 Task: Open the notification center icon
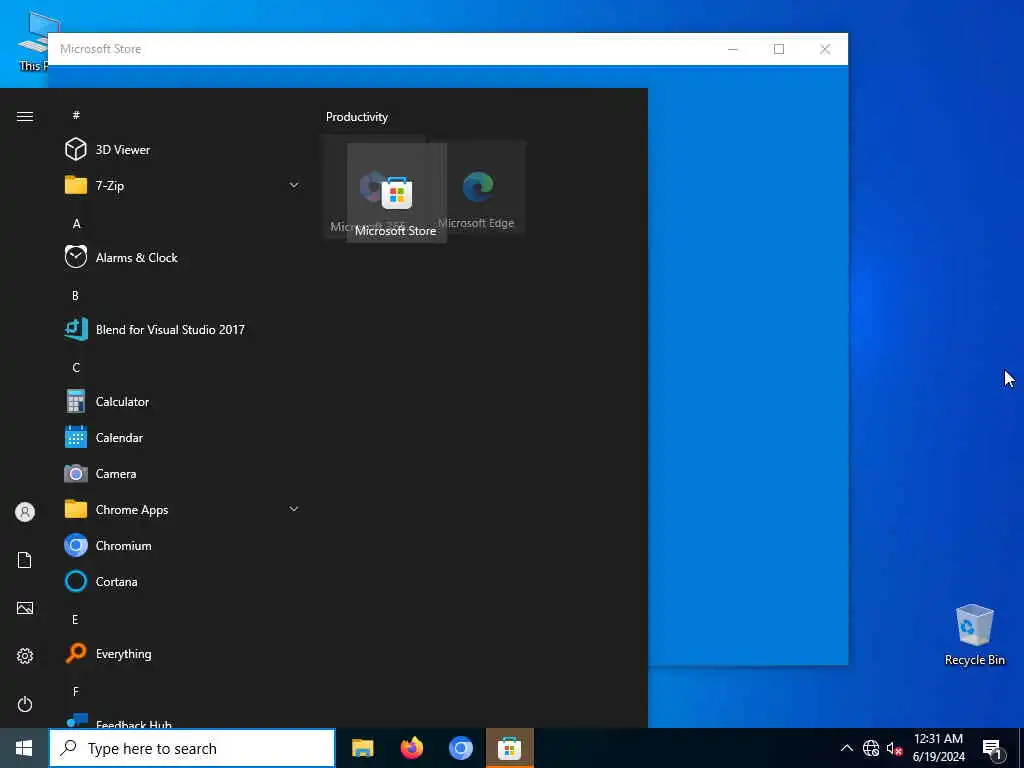coord(992,750)
